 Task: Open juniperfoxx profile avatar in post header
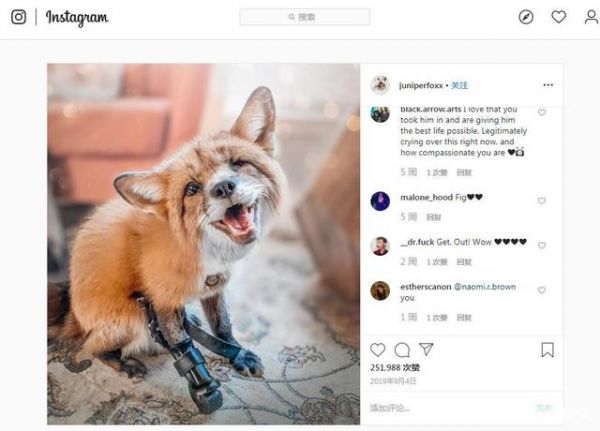click(380, 85)
